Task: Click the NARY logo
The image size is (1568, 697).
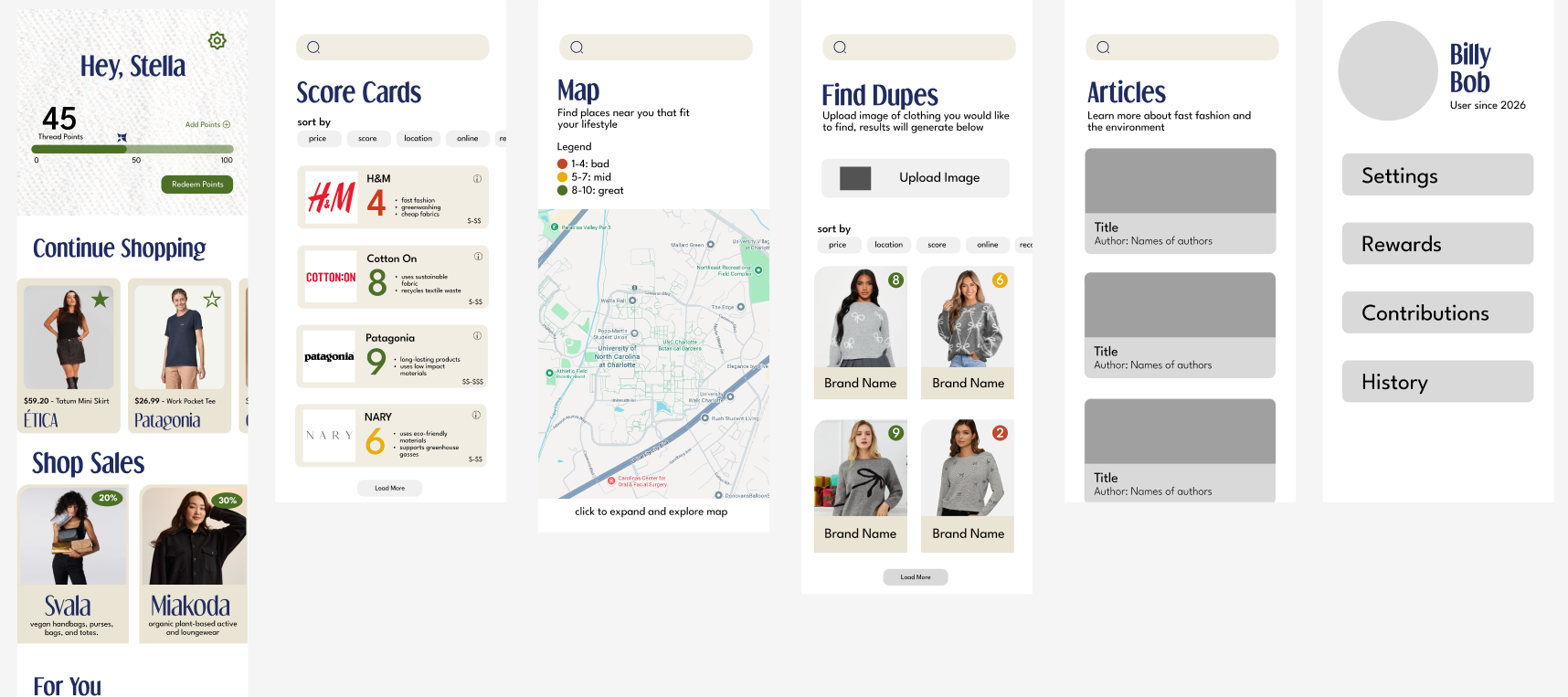Action: [329, 436]
